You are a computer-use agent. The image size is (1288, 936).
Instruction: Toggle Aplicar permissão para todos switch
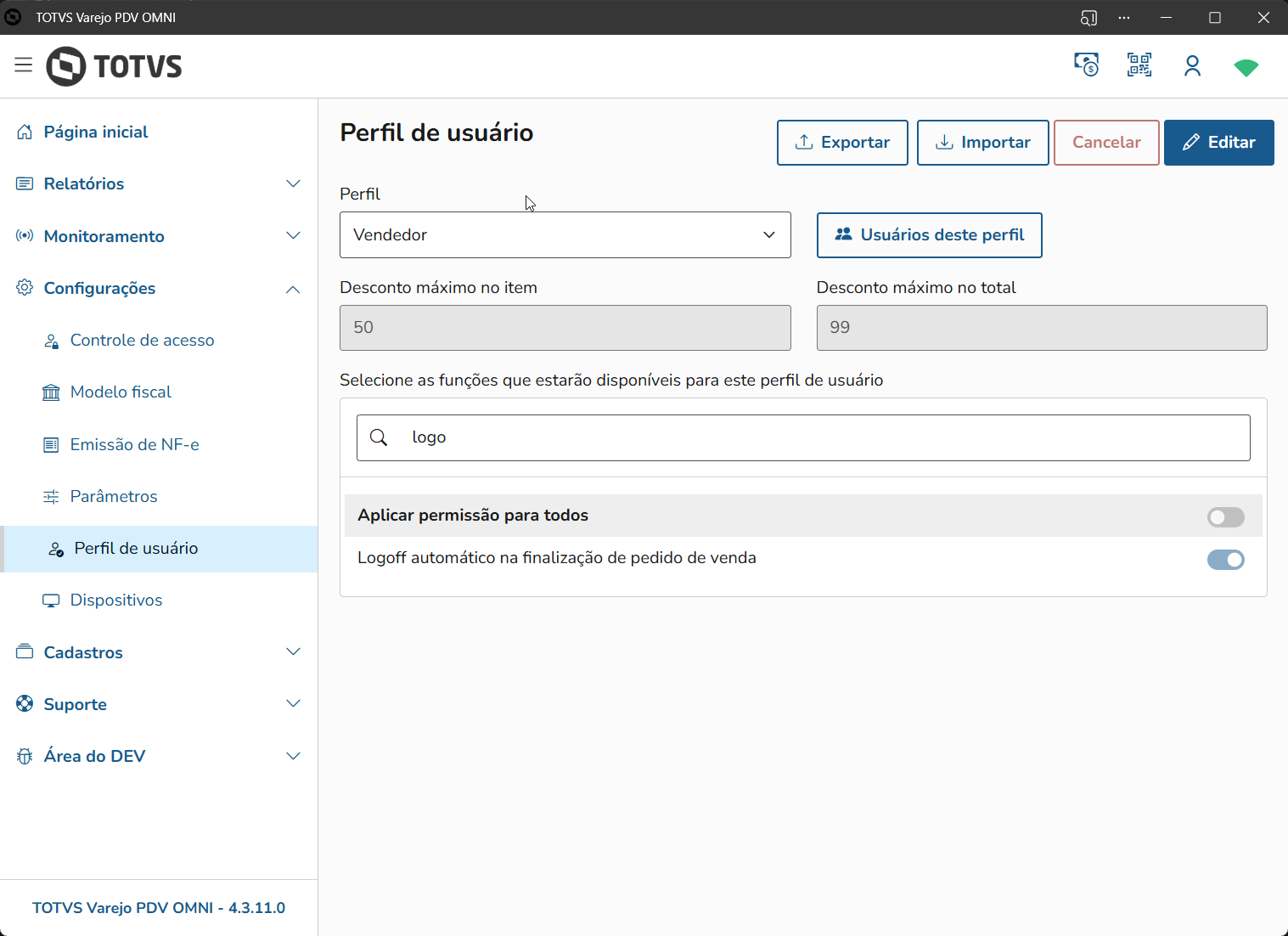[x=1225, y=517]
